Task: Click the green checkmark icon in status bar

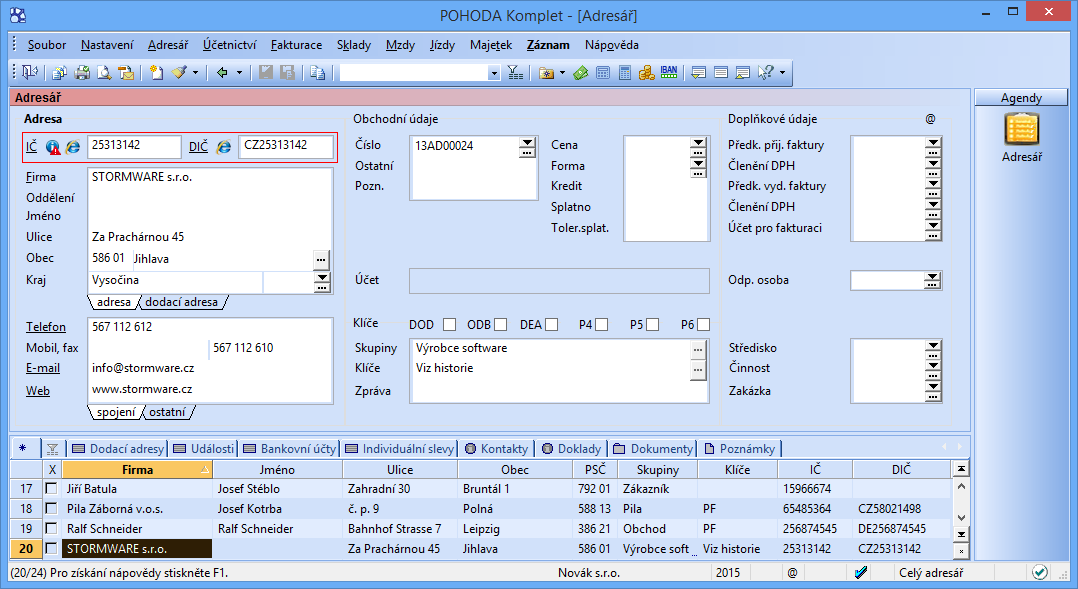Action: pyautogui.click(x=1040, y=572)
